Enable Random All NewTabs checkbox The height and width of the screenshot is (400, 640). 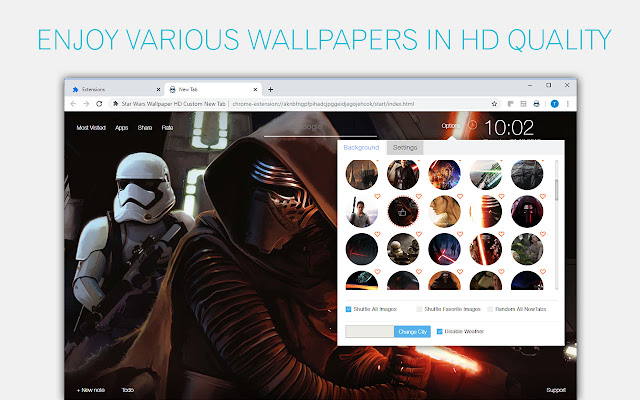point(490,309)
